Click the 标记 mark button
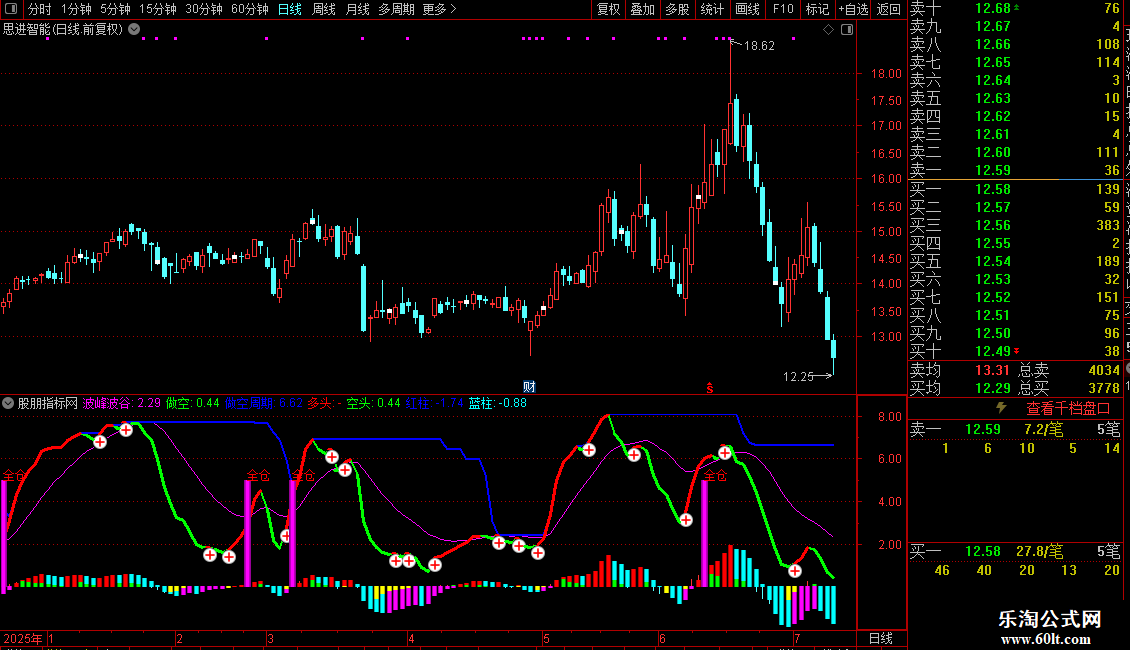 817,9
